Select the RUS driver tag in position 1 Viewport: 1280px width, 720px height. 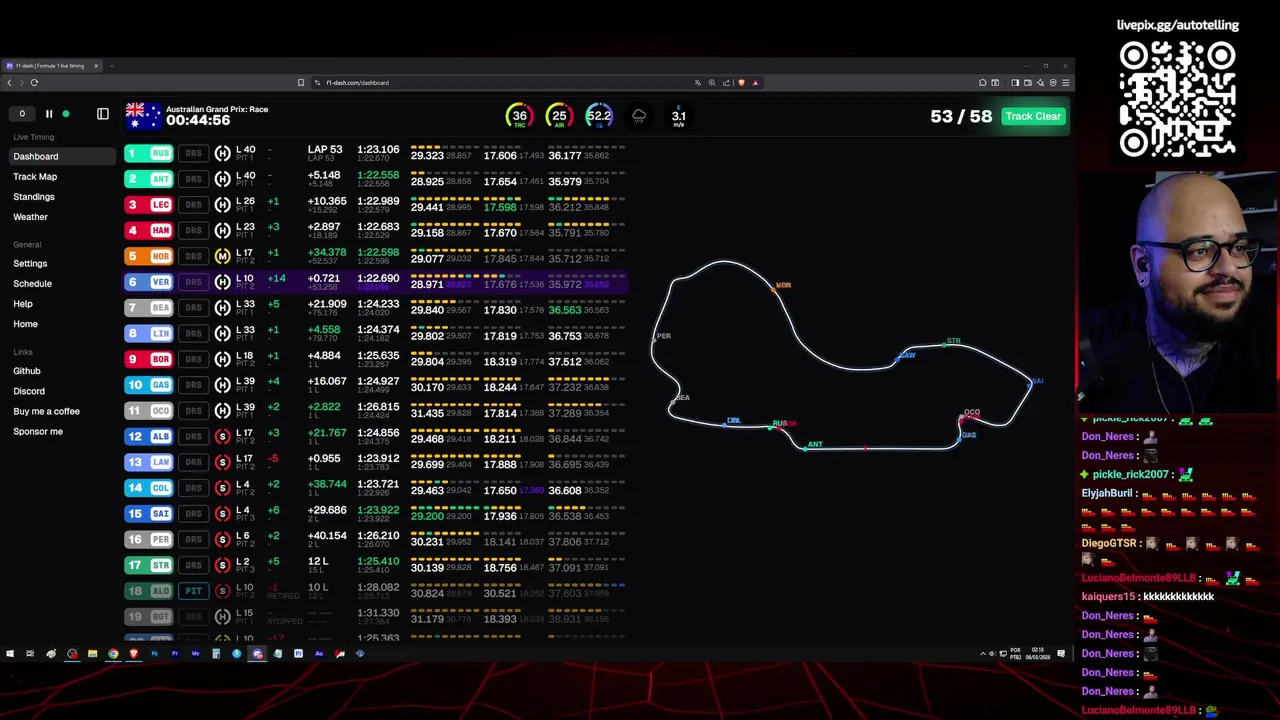(148, 153)
